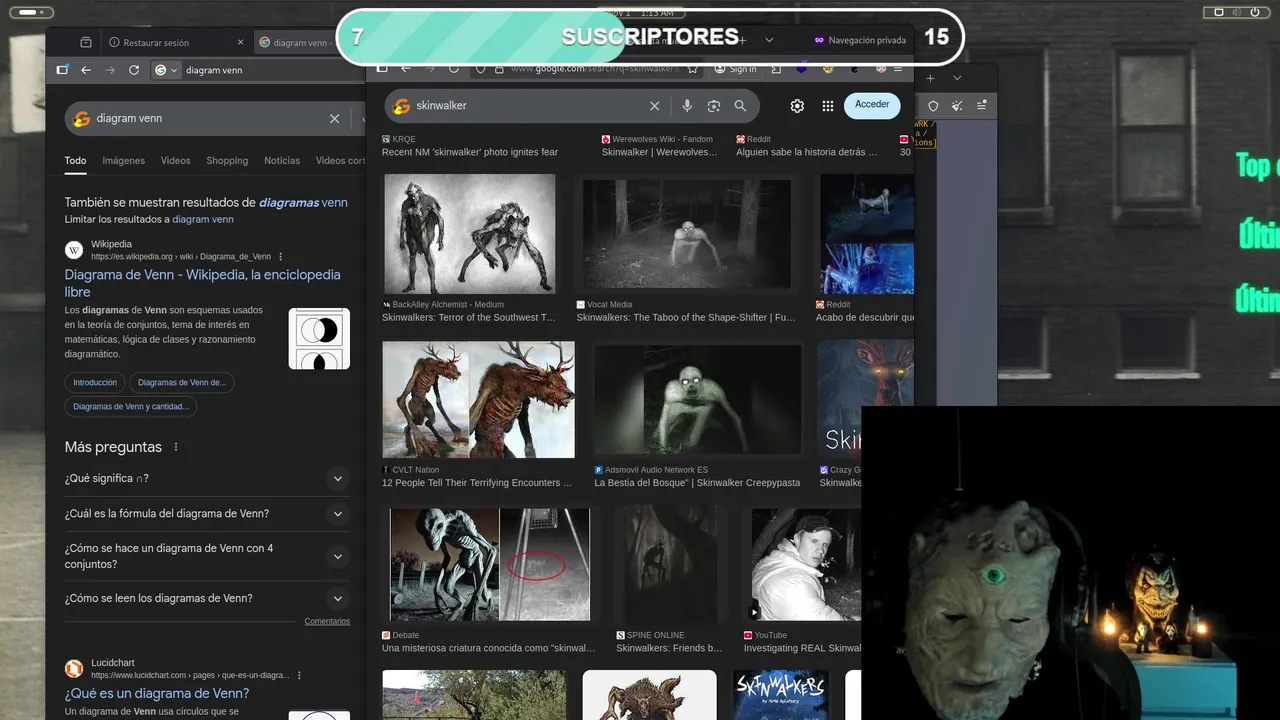1280x720 pixels.
Task: Open the Imágenes results tab
Action: 123,160
